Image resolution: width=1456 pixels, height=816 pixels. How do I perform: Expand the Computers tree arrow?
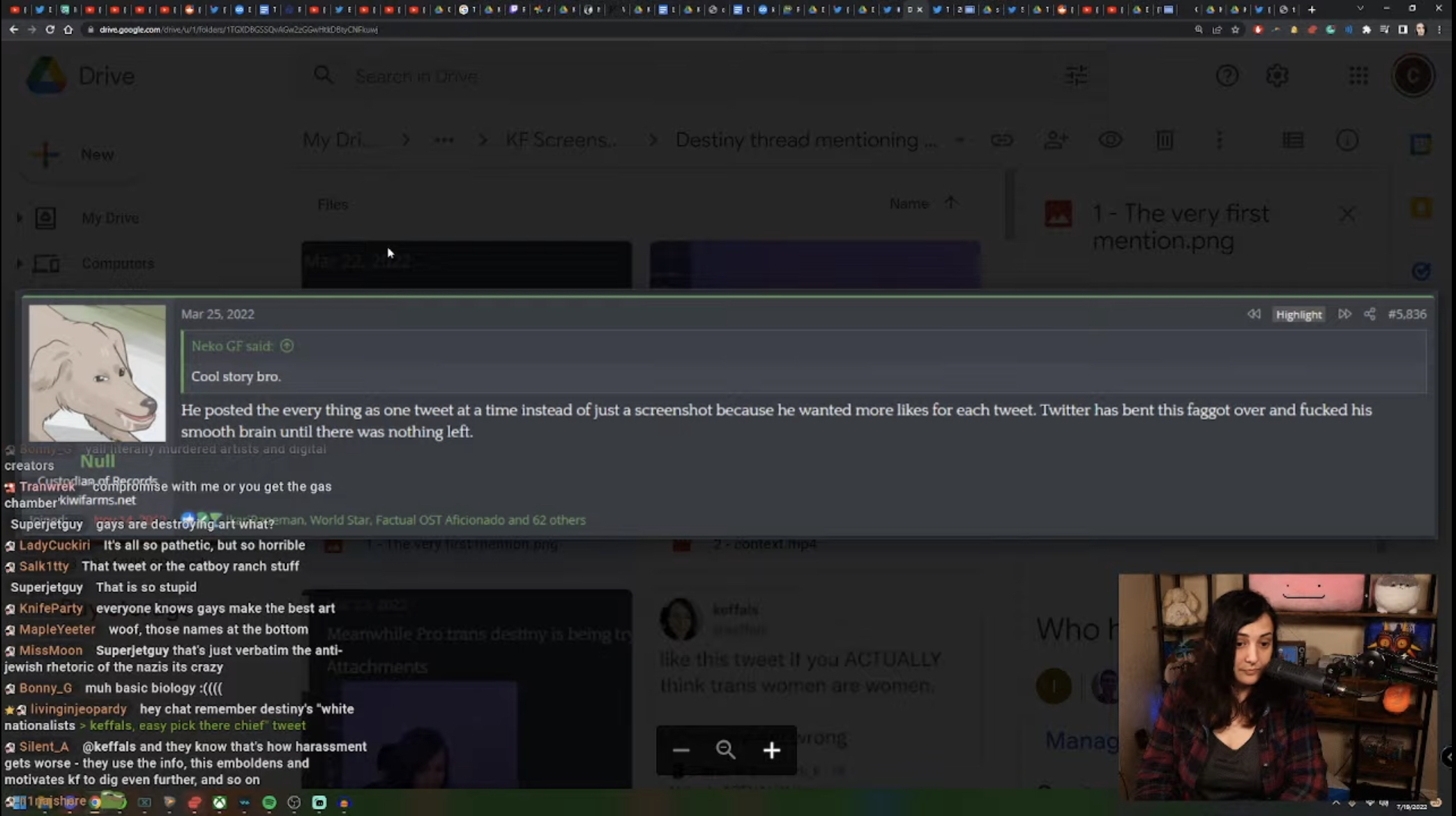20,264
